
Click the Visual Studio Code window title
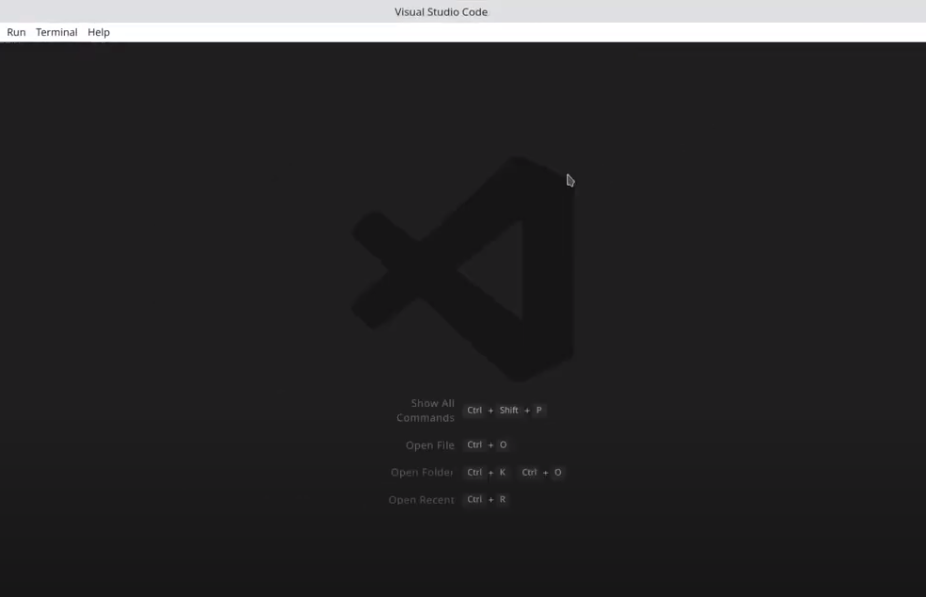[441, 12]
